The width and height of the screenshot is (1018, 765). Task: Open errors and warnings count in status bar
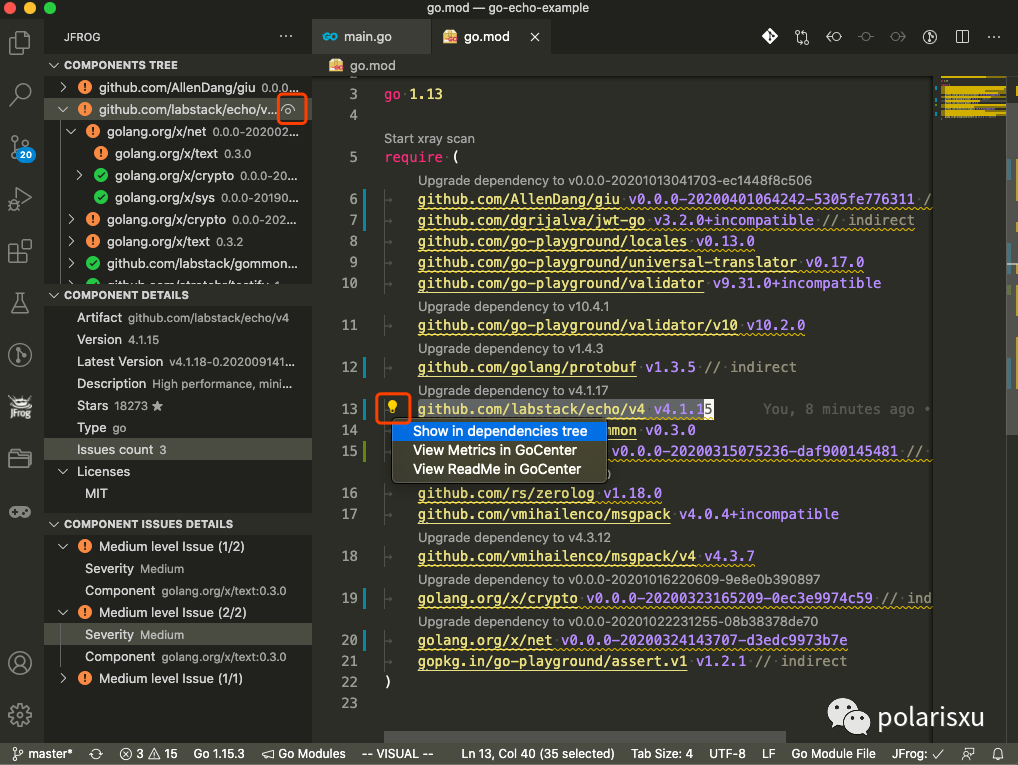click(x=149, y=754)
